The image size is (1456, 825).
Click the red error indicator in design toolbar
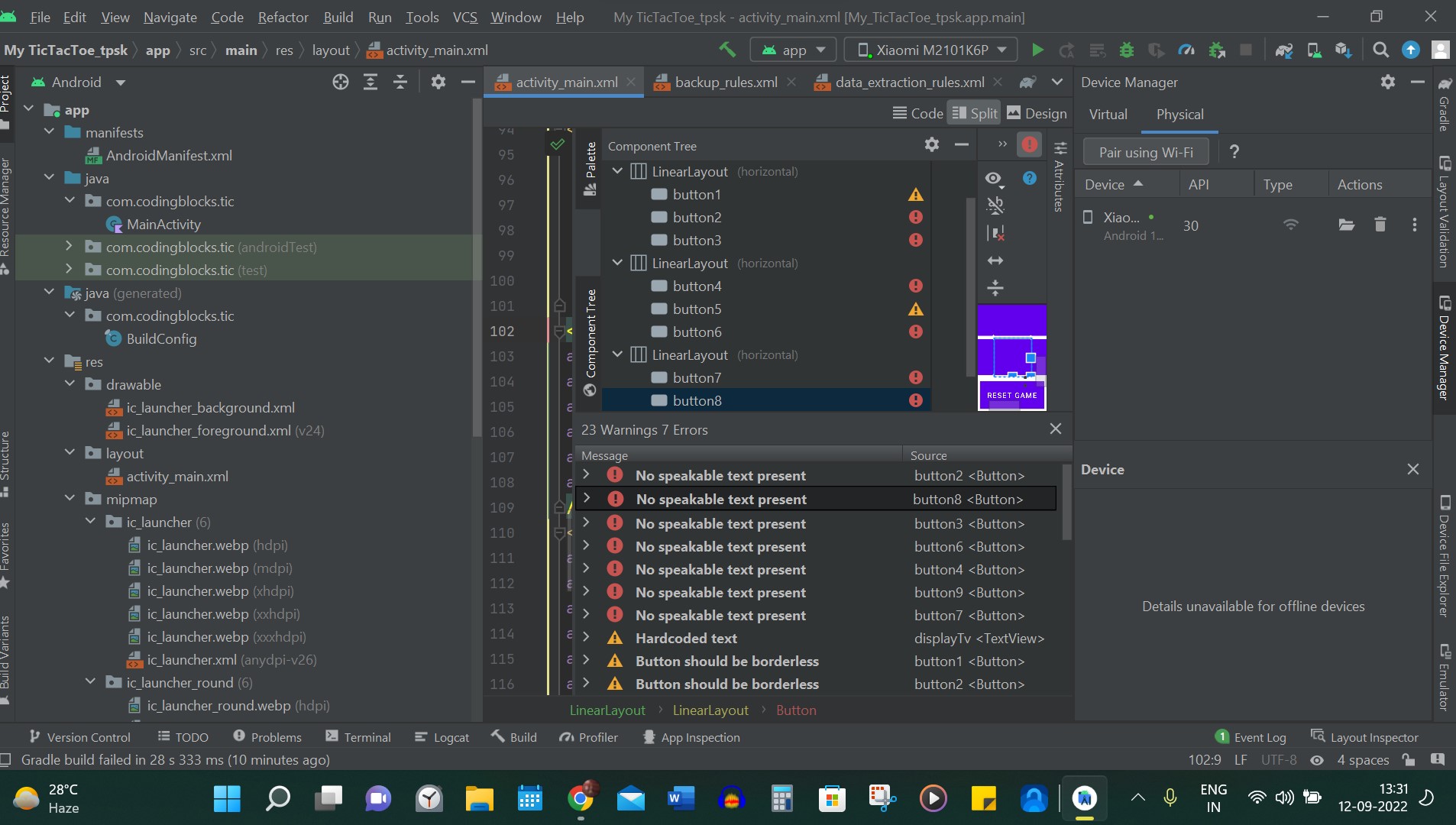click(1029, 144)
